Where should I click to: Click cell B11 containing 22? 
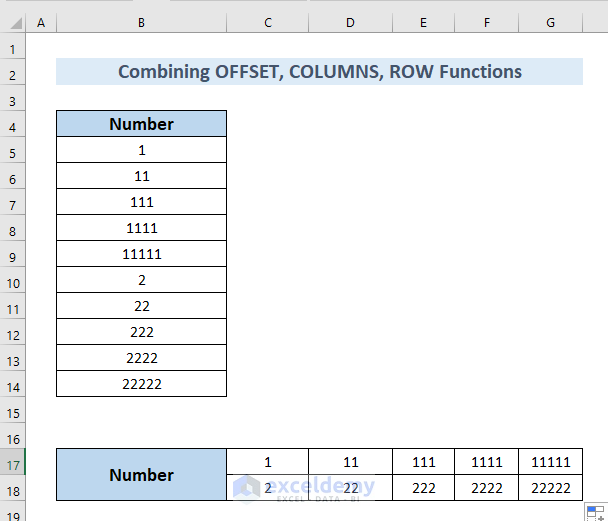[142, 305]
